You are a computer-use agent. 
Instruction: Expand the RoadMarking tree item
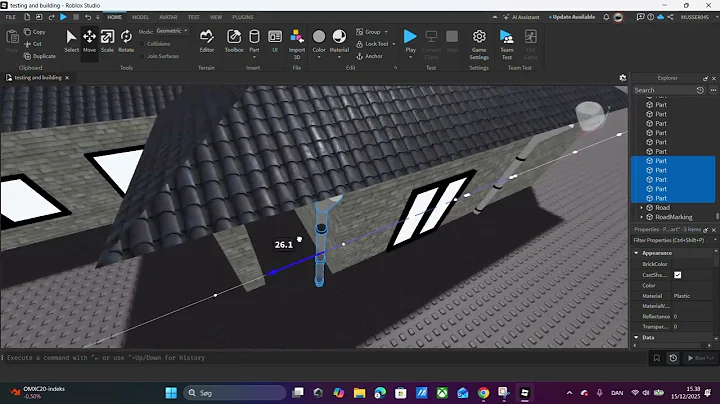(x=641, y=217)
